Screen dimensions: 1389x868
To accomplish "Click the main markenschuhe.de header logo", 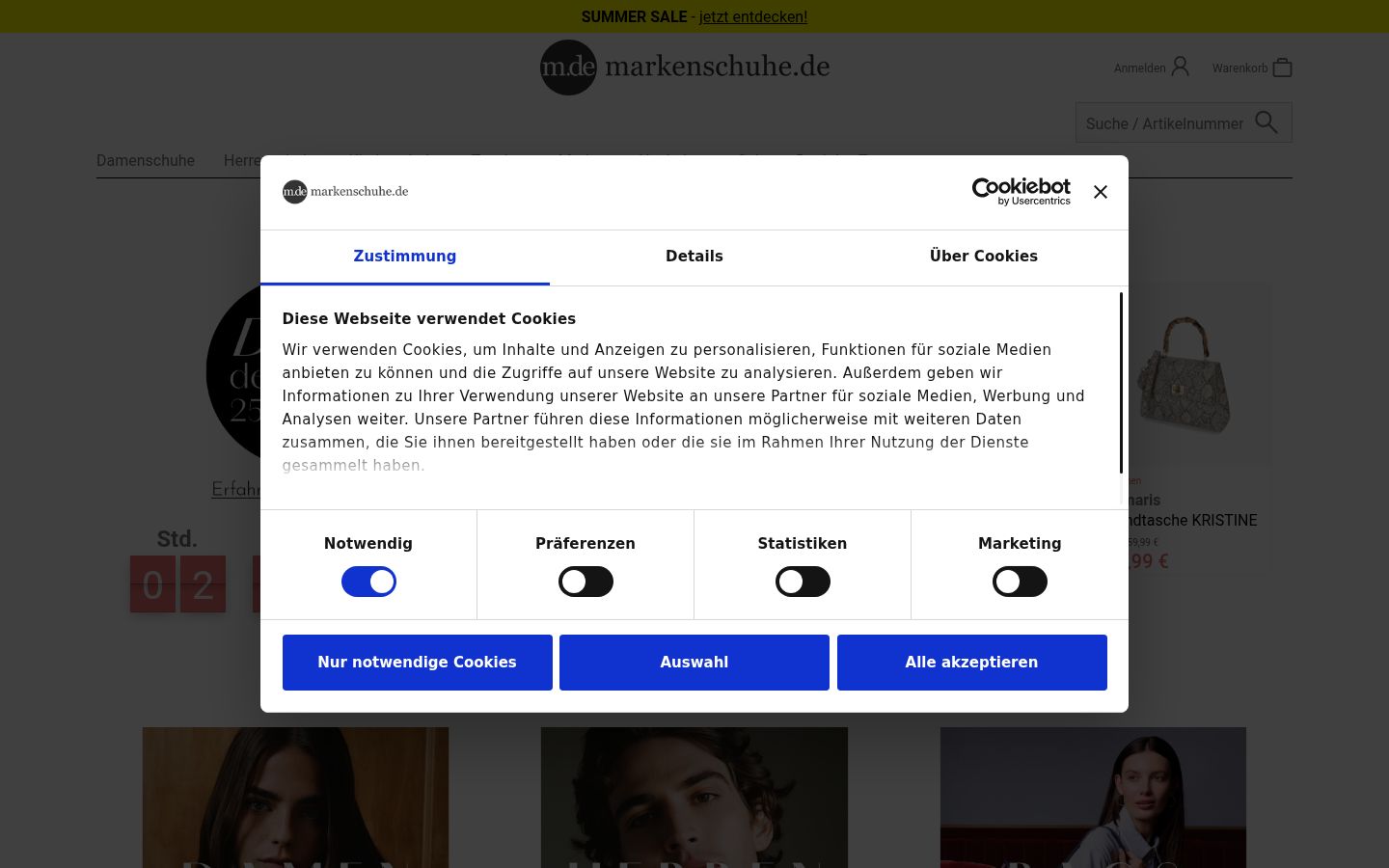I will [685, 67].
